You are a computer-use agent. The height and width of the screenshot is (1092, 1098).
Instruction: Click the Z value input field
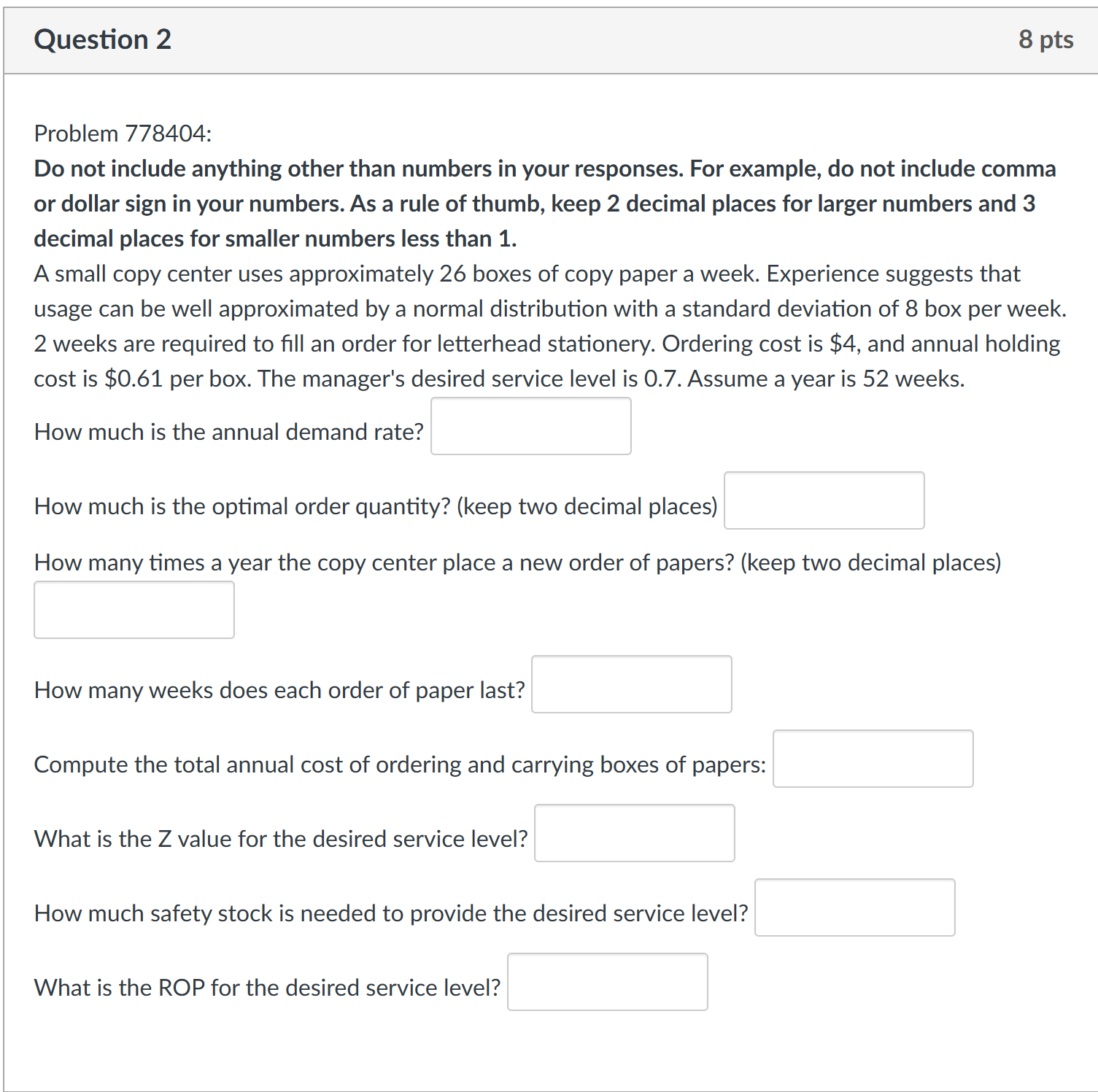(634, 833)
